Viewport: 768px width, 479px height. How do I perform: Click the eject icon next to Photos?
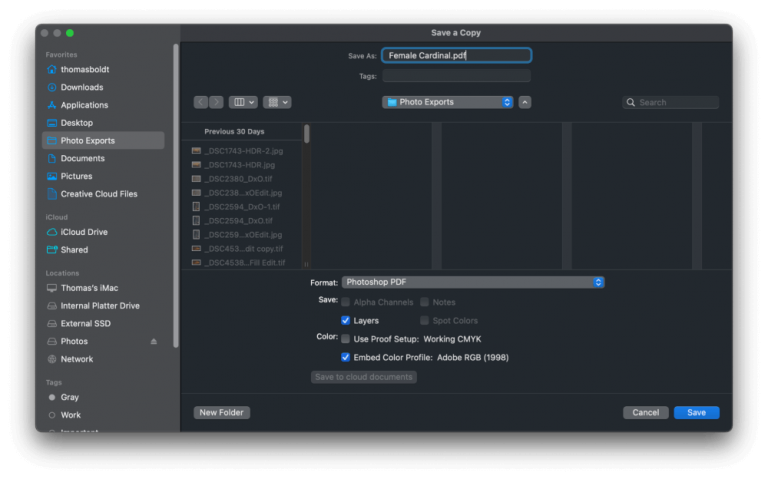tap(154, 342)
